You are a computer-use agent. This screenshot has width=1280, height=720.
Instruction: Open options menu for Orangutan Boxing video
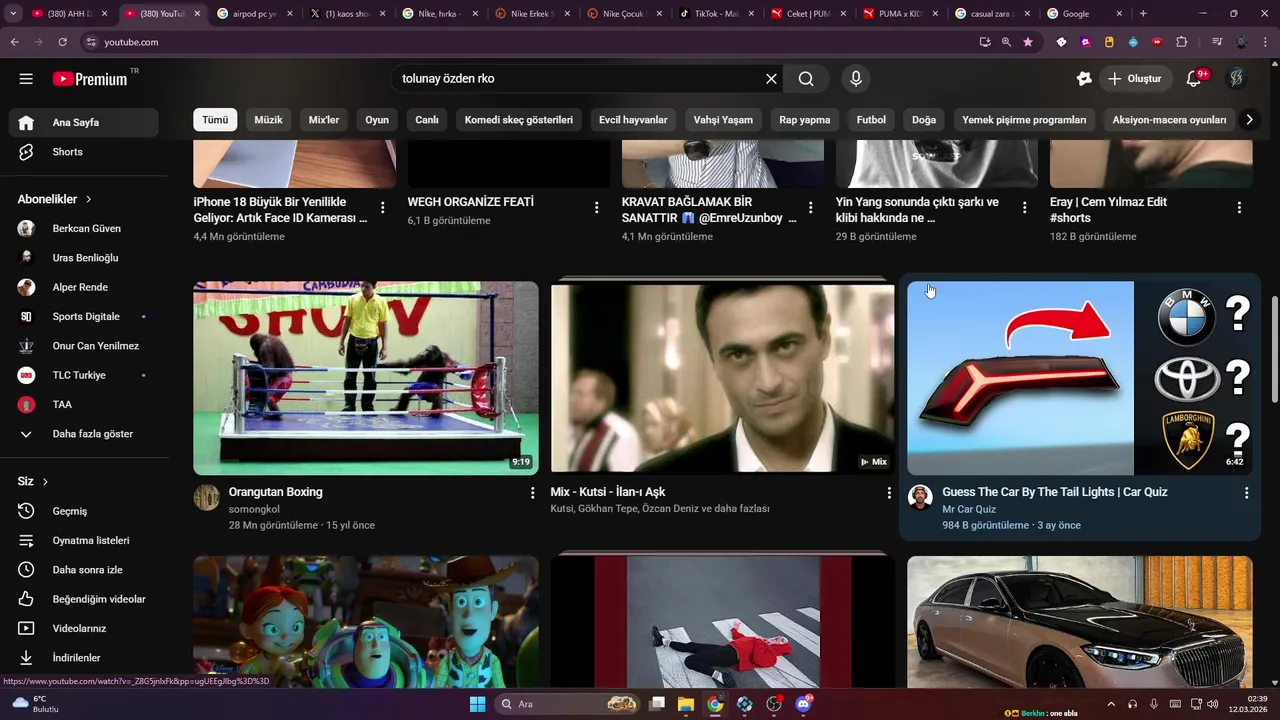(532, 493)
